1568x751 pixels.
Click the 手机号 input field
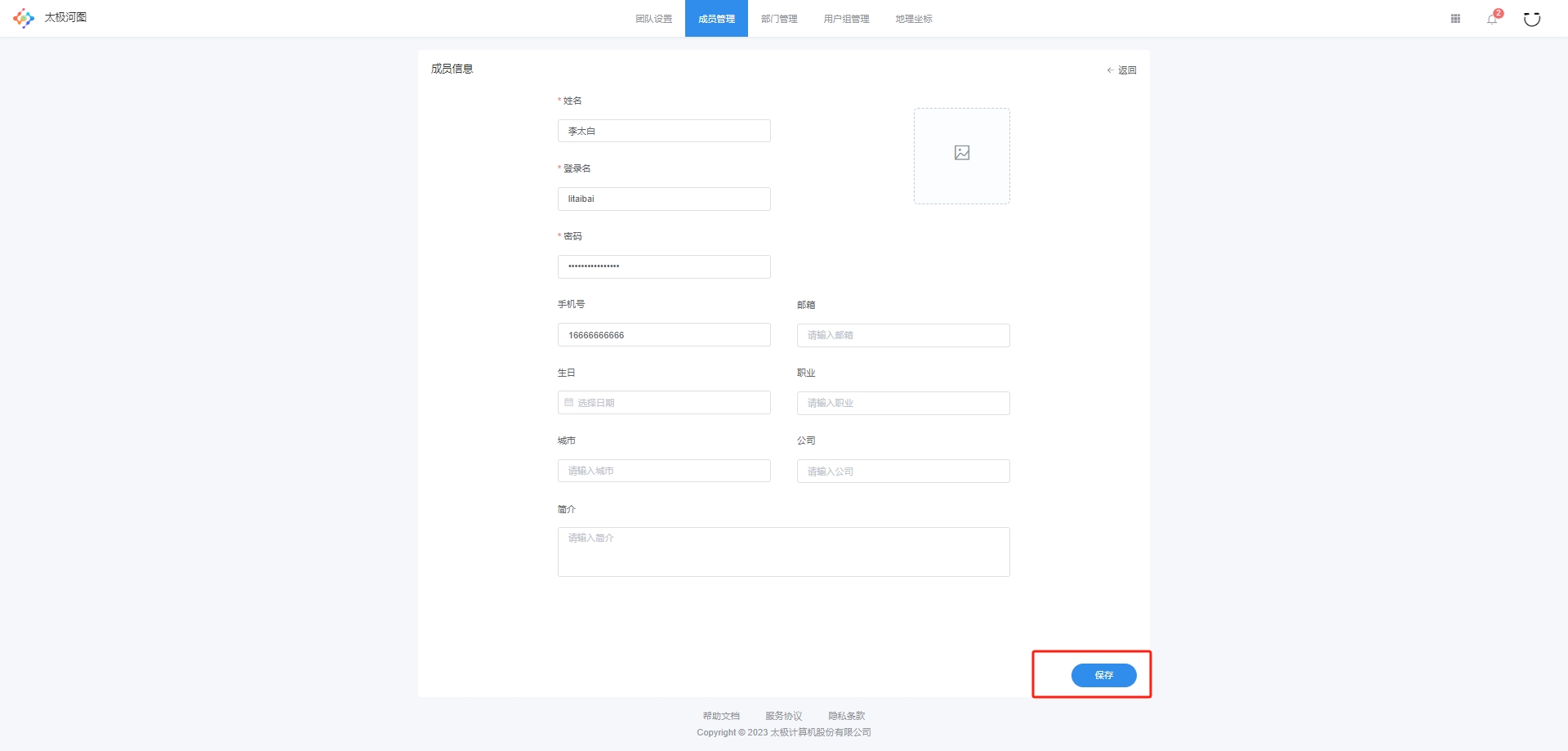click(x=664, y=335)
